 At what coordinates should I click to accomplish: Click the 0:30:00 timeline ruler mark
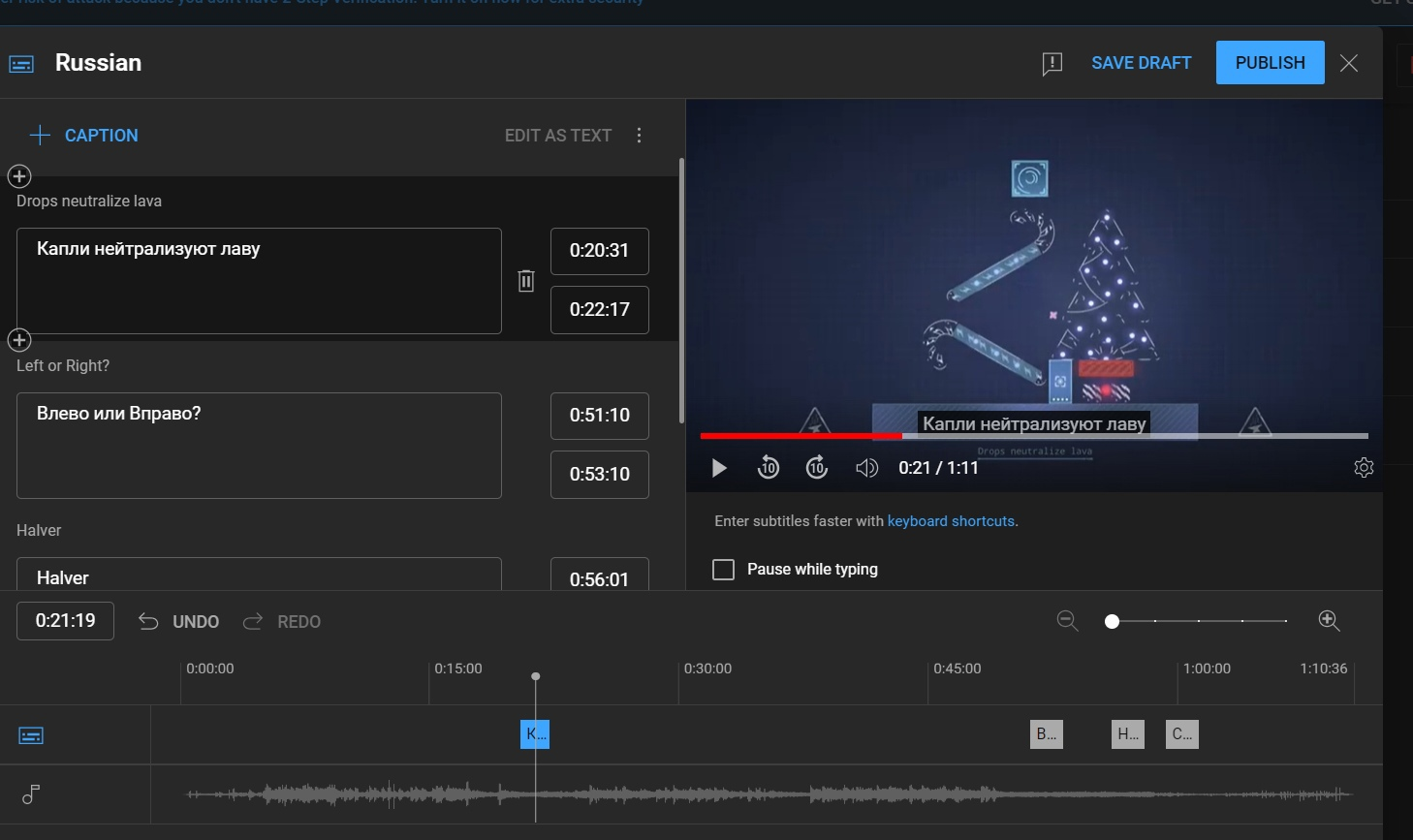point(707,669)
